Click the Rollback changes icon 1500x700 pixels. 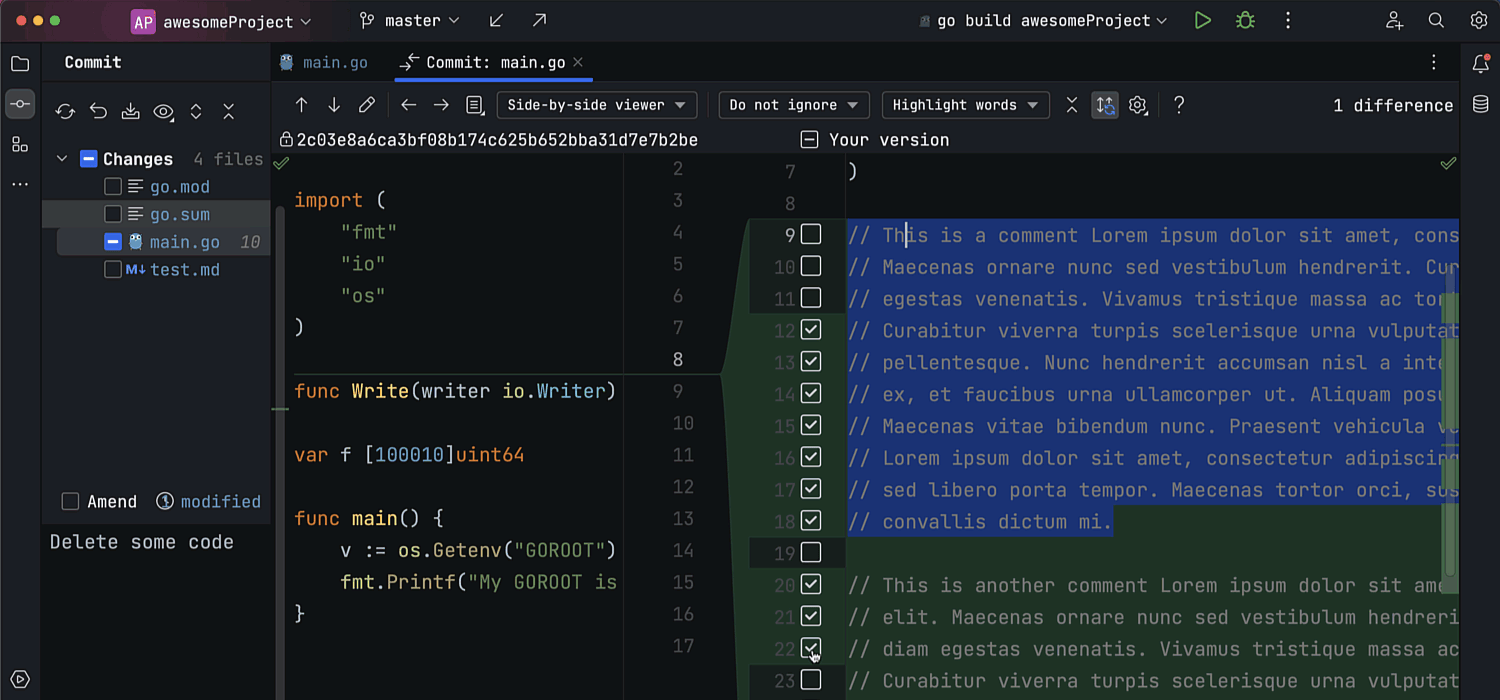pos(98,112)
